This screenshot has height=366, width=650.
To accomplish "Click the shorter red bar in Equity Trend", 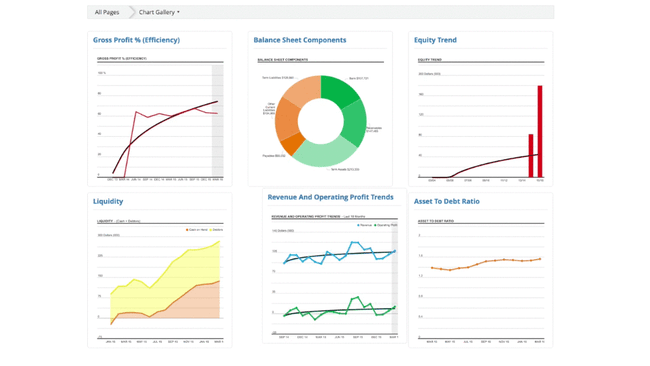I will pos(531,156).
